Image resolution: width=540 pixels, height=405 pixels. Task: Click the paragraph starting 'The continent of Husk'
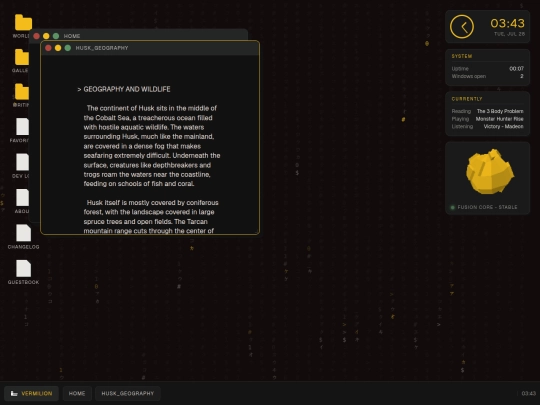point(152,146)
